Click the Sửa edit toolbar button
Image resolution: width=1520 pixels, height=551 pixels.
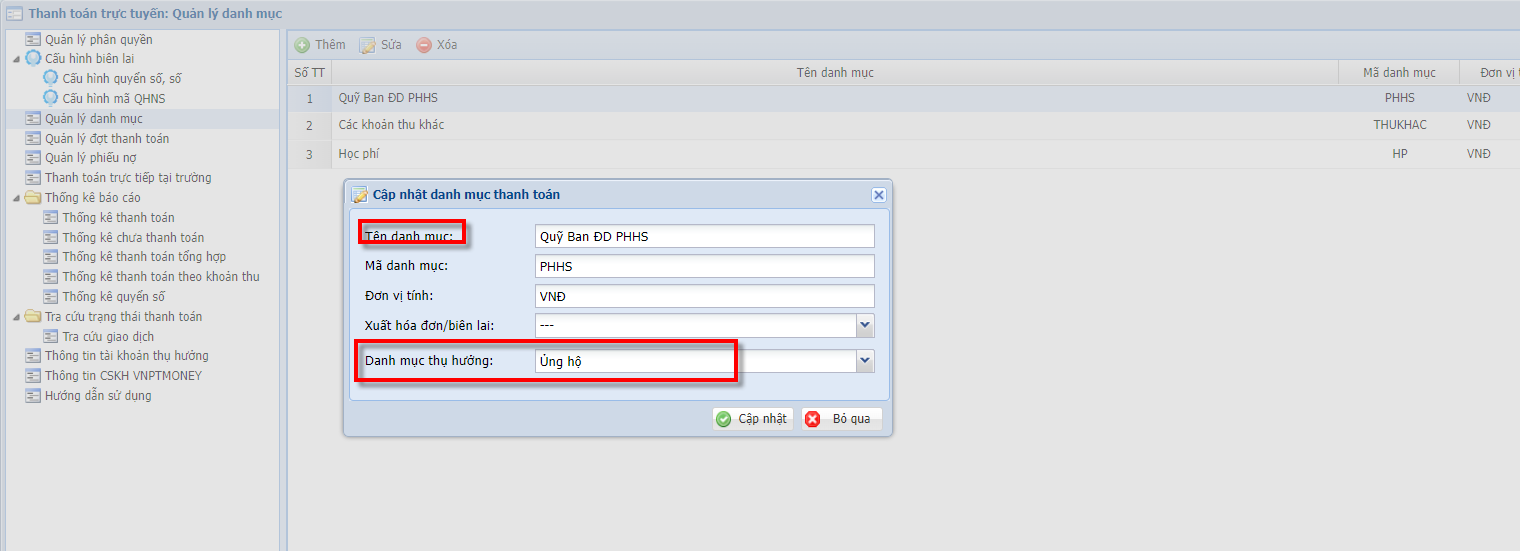point(380,45)
